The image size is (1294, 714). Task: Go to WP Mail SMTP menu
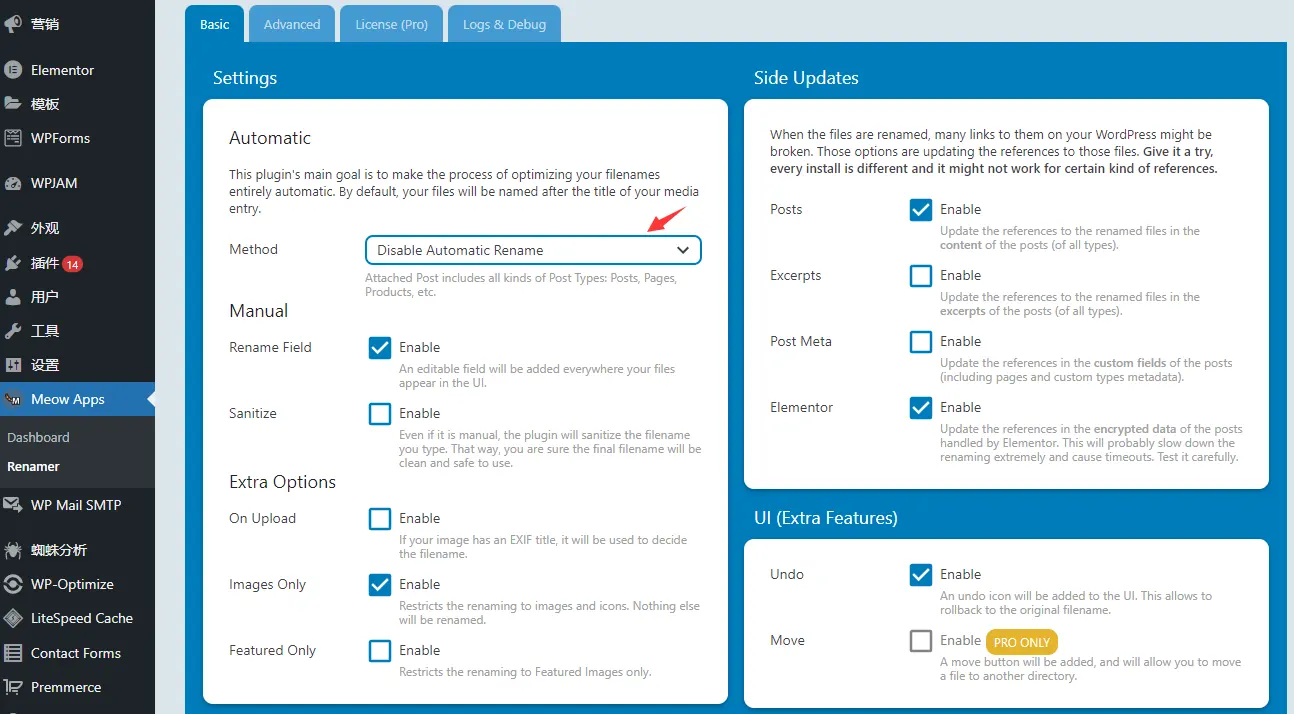[77, 505]
